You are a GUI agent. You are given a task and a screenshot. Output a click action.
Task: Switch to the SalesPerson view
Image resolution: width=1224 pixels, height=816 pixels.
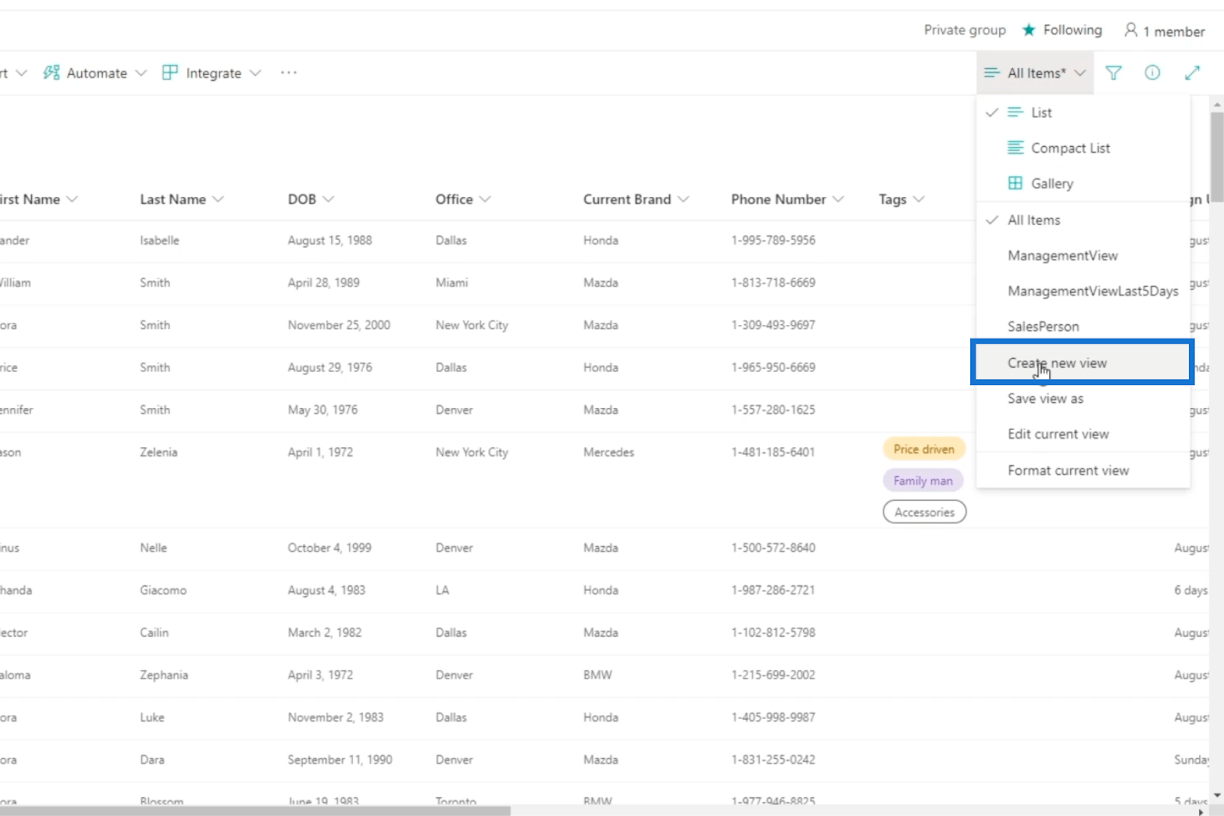tap(1083, 326)
